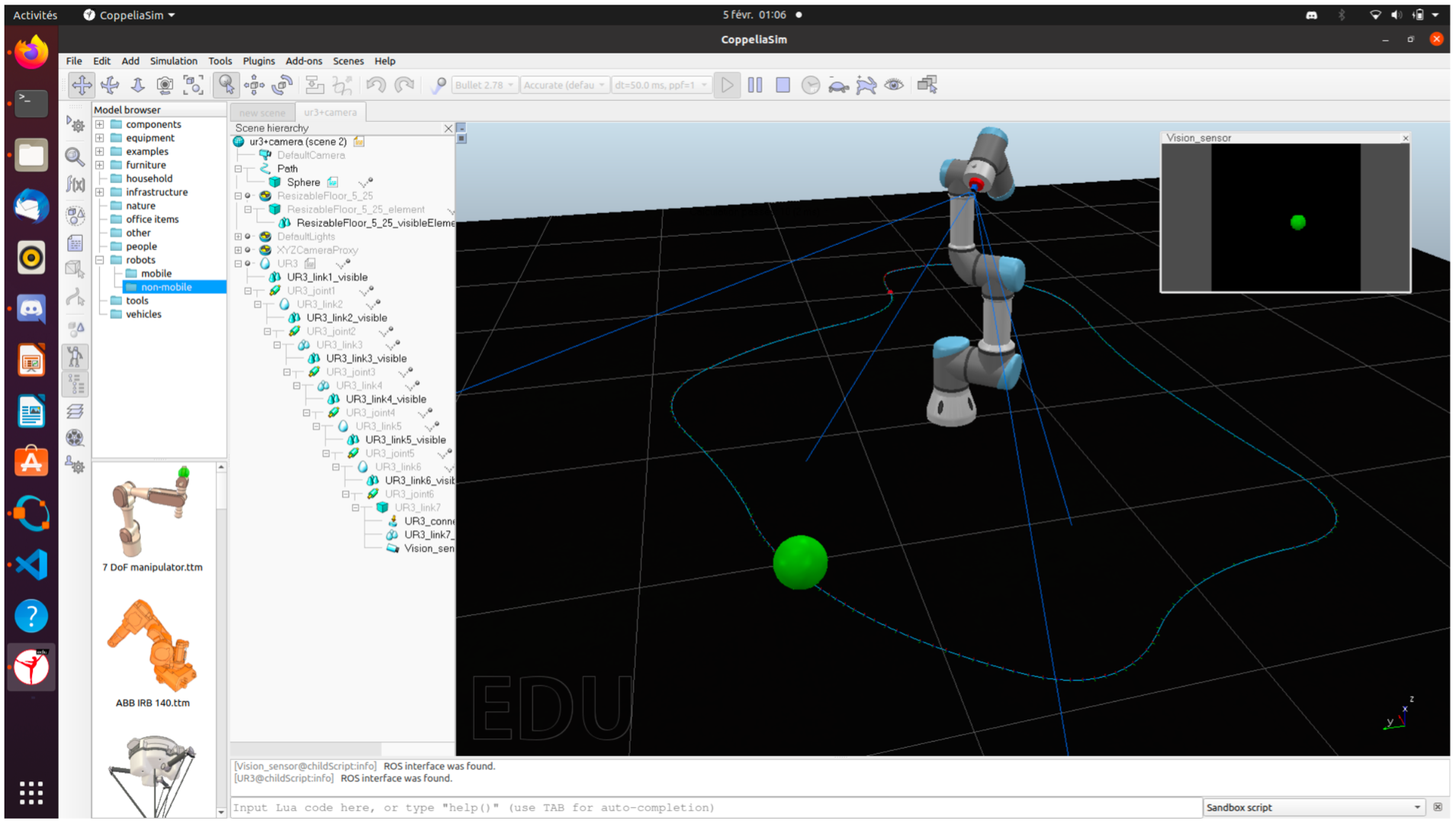Open the Simulation menu

pos(173,61)
